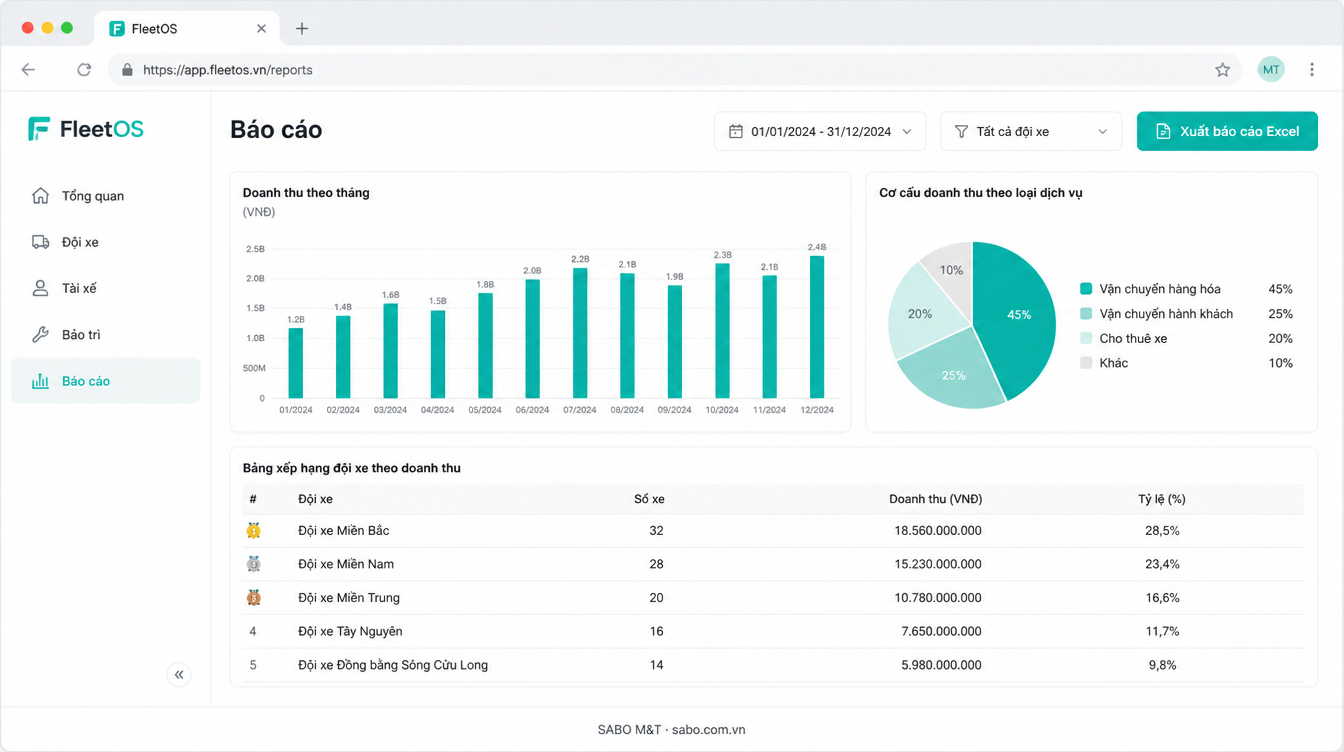Click the 01/2024 bar in revenue chart
The image size is (1344, 752).
click(x=296, y=364)
